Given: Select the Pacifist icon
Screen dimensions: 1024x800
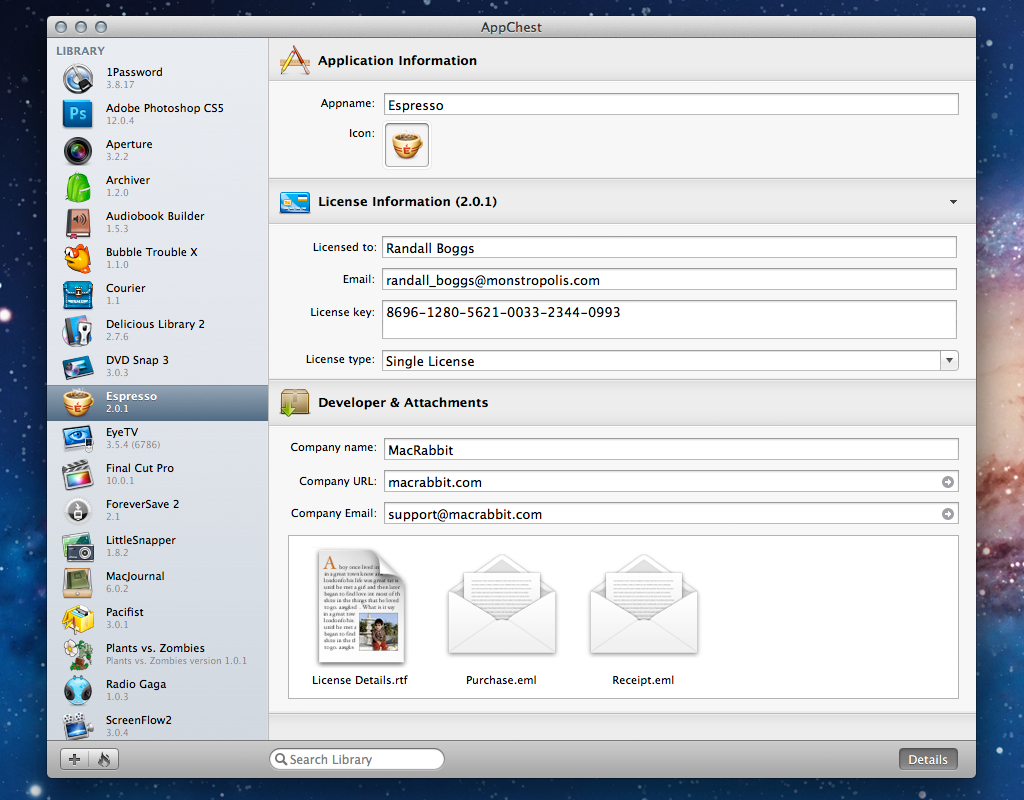Looking at the screenshot, I should tap(78, 618).
